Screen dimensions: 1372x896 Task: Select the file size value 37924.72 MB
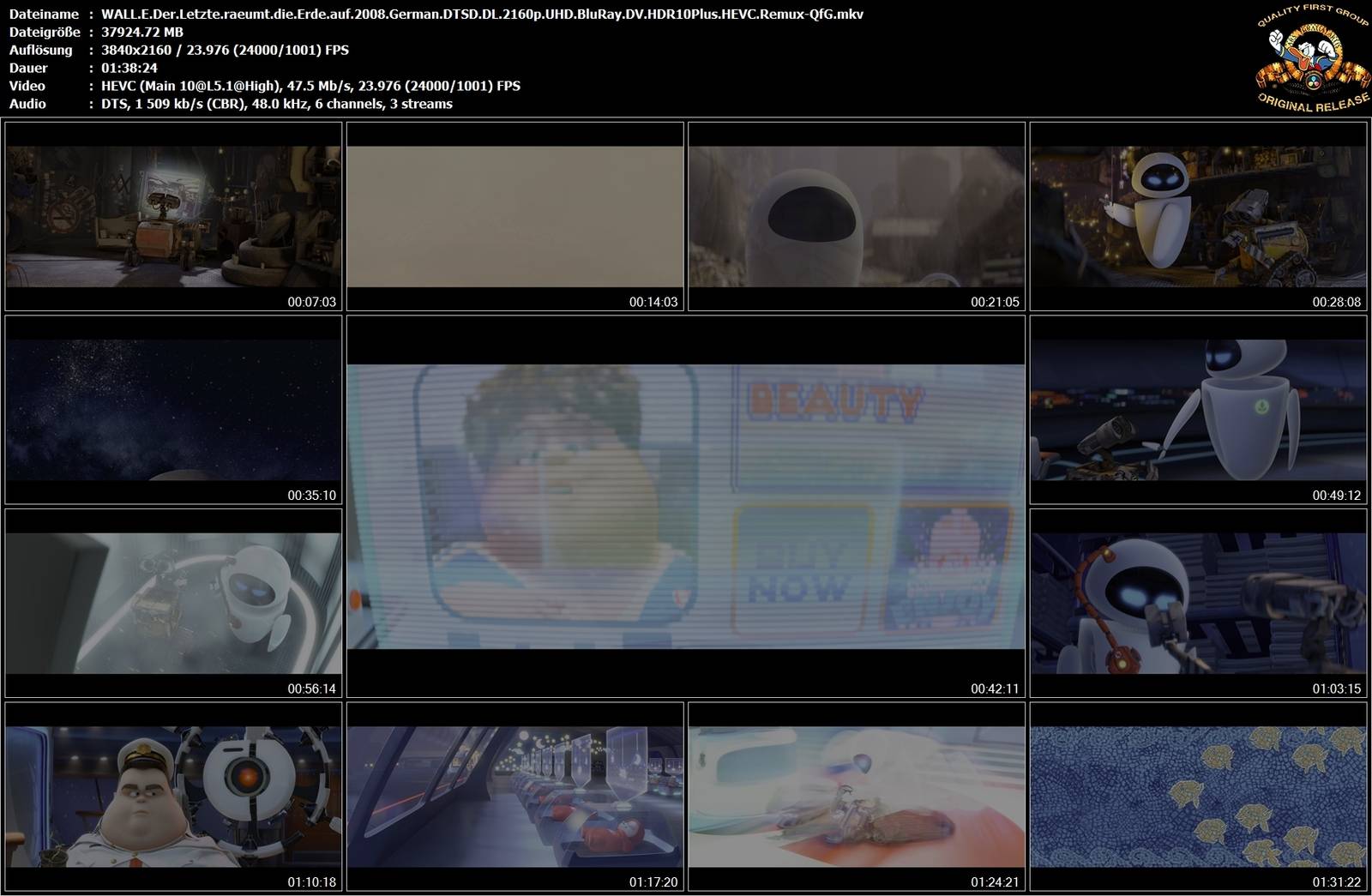(141, 32)
